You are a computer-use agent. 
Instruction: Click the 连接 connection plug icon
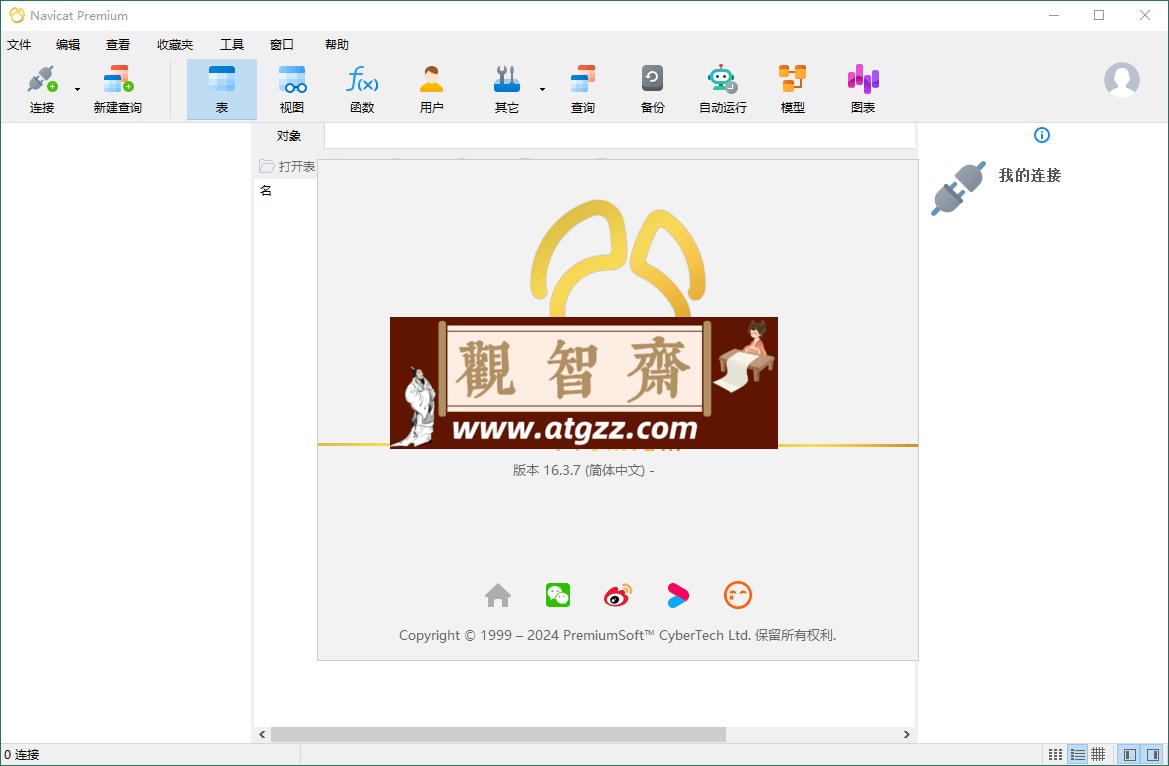pos(42,79)
